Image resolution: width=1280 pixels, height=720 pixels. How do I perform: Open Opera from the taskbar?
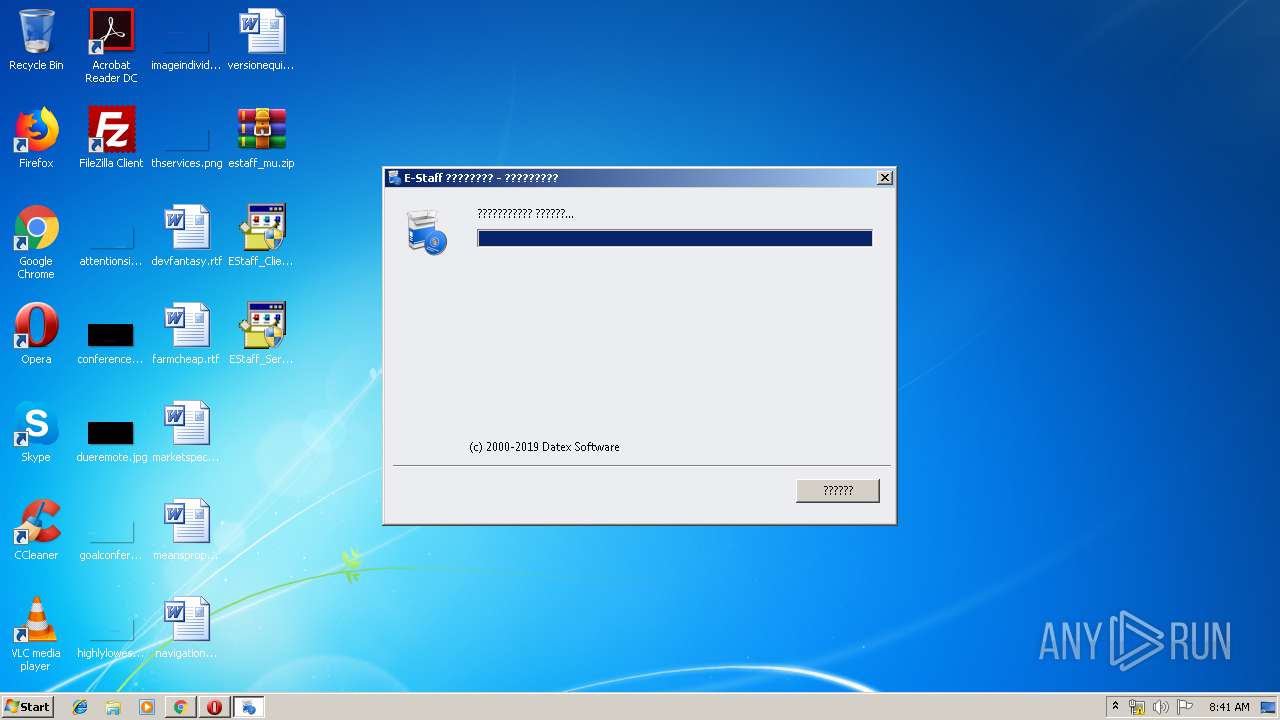click(214, 707)
